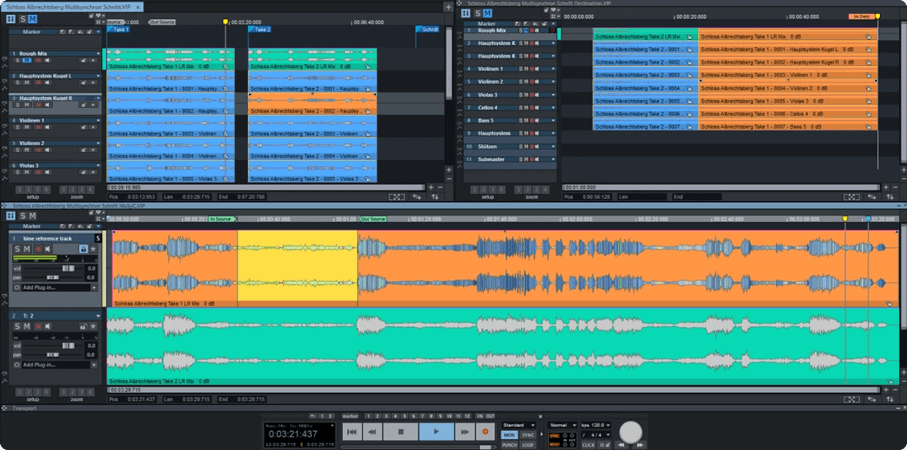The width and height of the screenshot is (907, 450).
Task: Click the PUNCH button in transport
Action: click(x=509, y=443)
